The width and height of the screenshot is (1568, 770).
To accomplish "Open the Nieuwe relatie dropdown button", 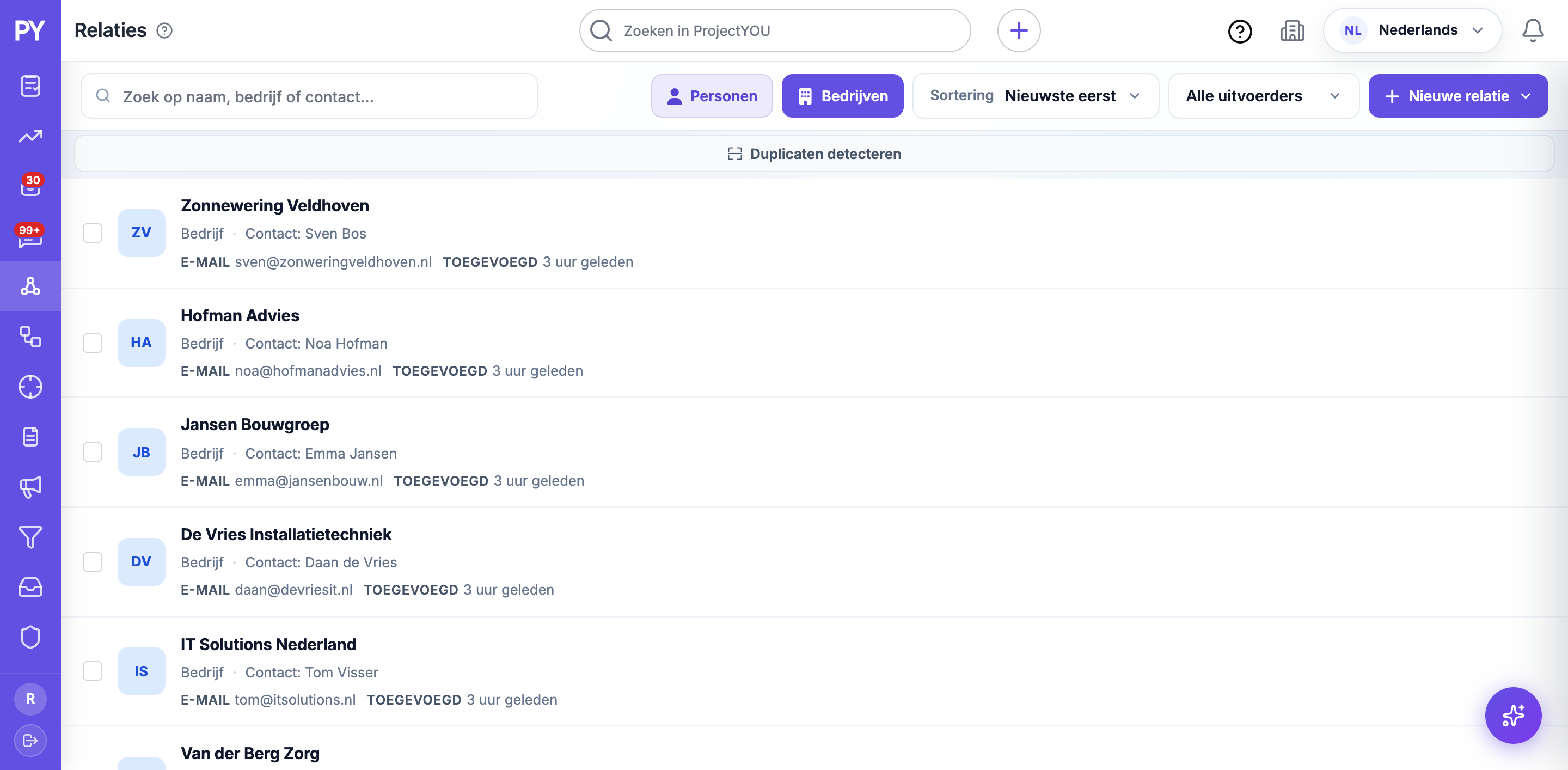I will 1457,95.
